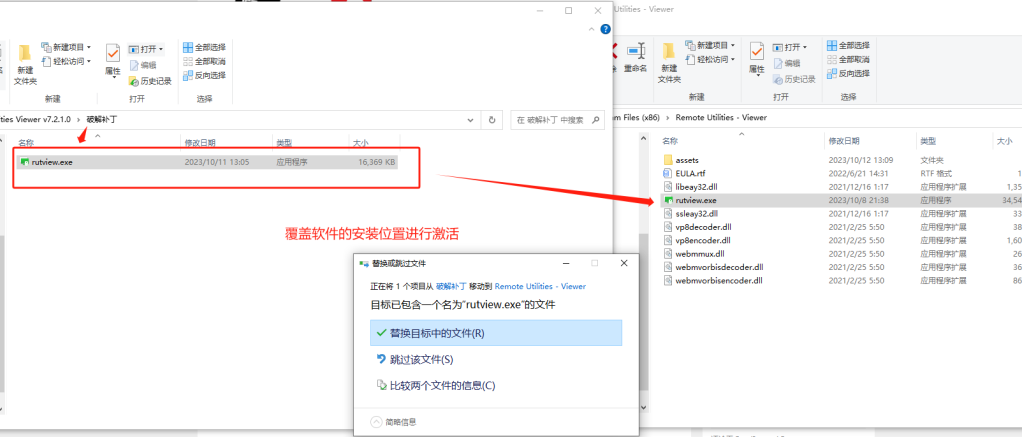Image resolution: width=1022 pixels, height=437 pixels.
Task: Click 反向选择 in right window
Action: pyautogui.click(x=848, y=74)
